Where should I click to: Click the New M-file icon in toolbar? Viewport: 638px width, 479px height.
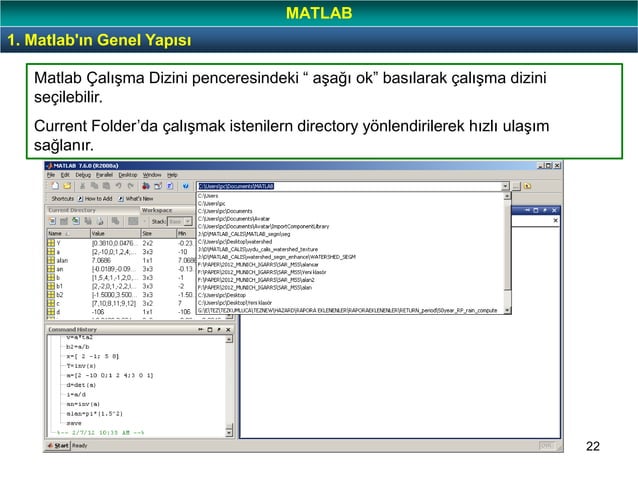point(55,186)
